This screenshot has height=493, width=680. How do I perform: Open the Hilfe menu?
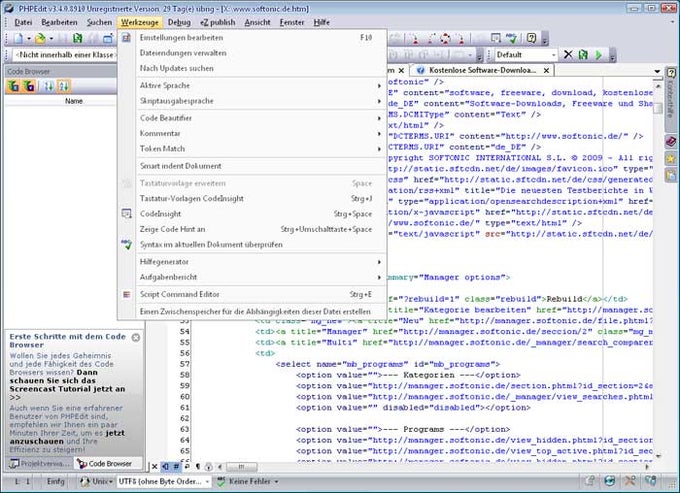(321, 22)
